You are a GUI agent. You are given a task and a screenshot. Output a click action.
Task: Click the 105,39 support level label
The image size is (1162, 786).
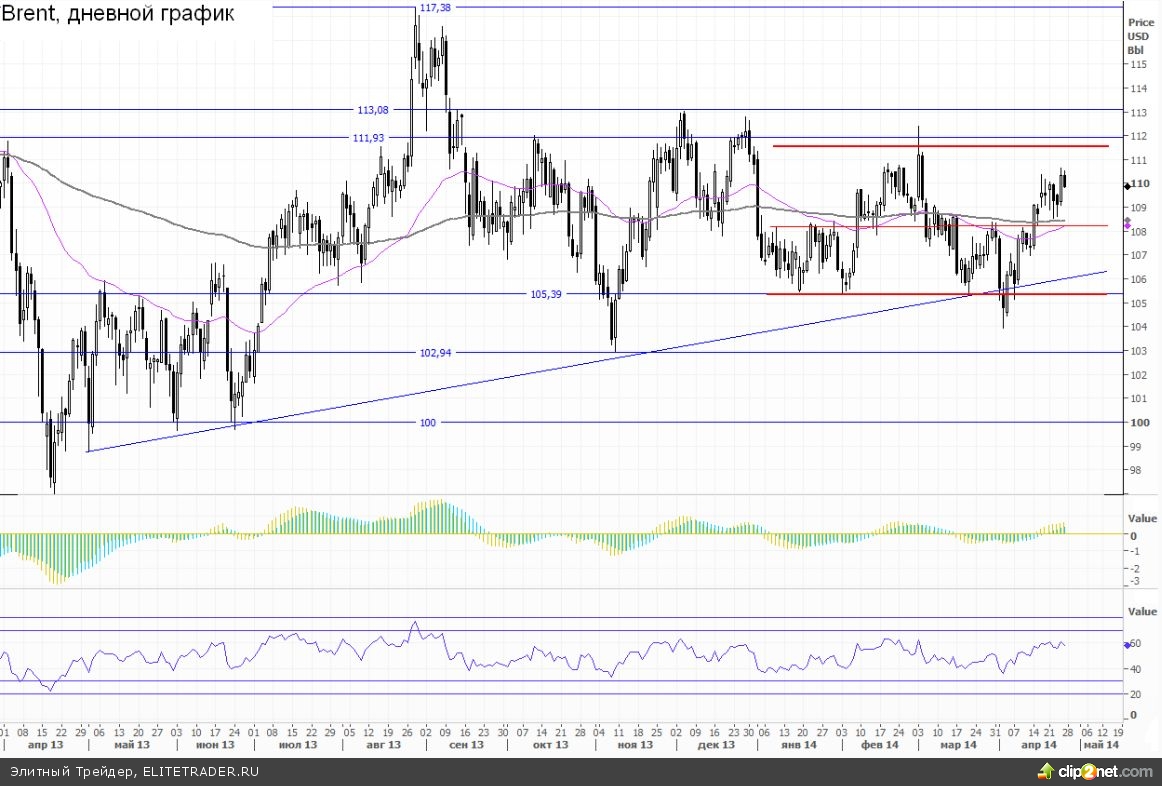[546, 294]
